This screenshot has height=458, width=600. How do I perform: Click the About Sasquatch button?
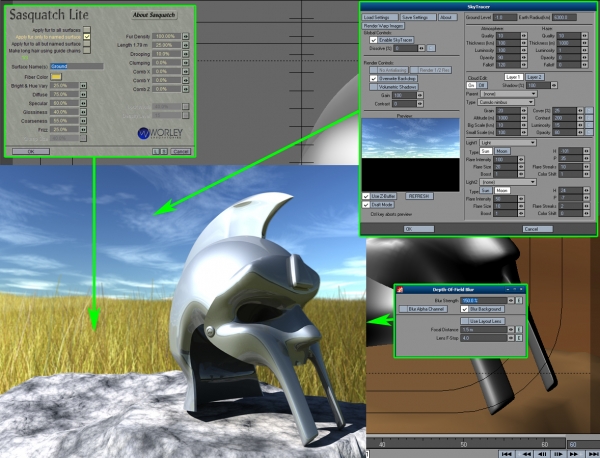pyautogui.click(x=154, y=15)
